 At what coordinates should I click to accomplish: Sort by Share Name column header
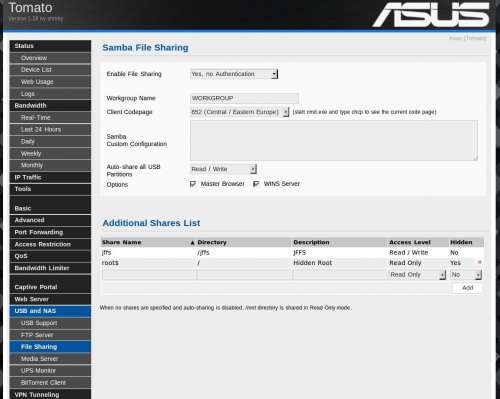tap(122, 242)
